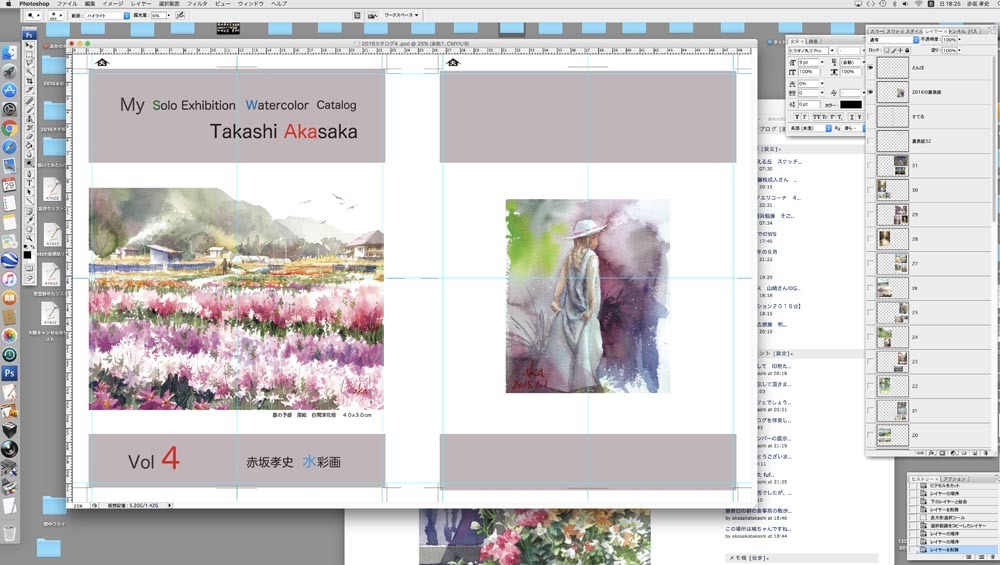Select the Pen tool
The height and width of the screenshot is (565, 1000).
29,173
